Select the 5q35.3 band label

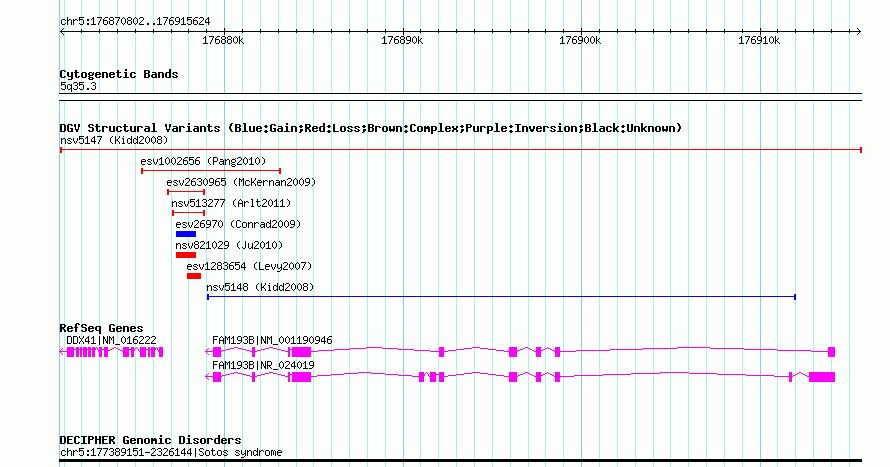click(78, 87)
